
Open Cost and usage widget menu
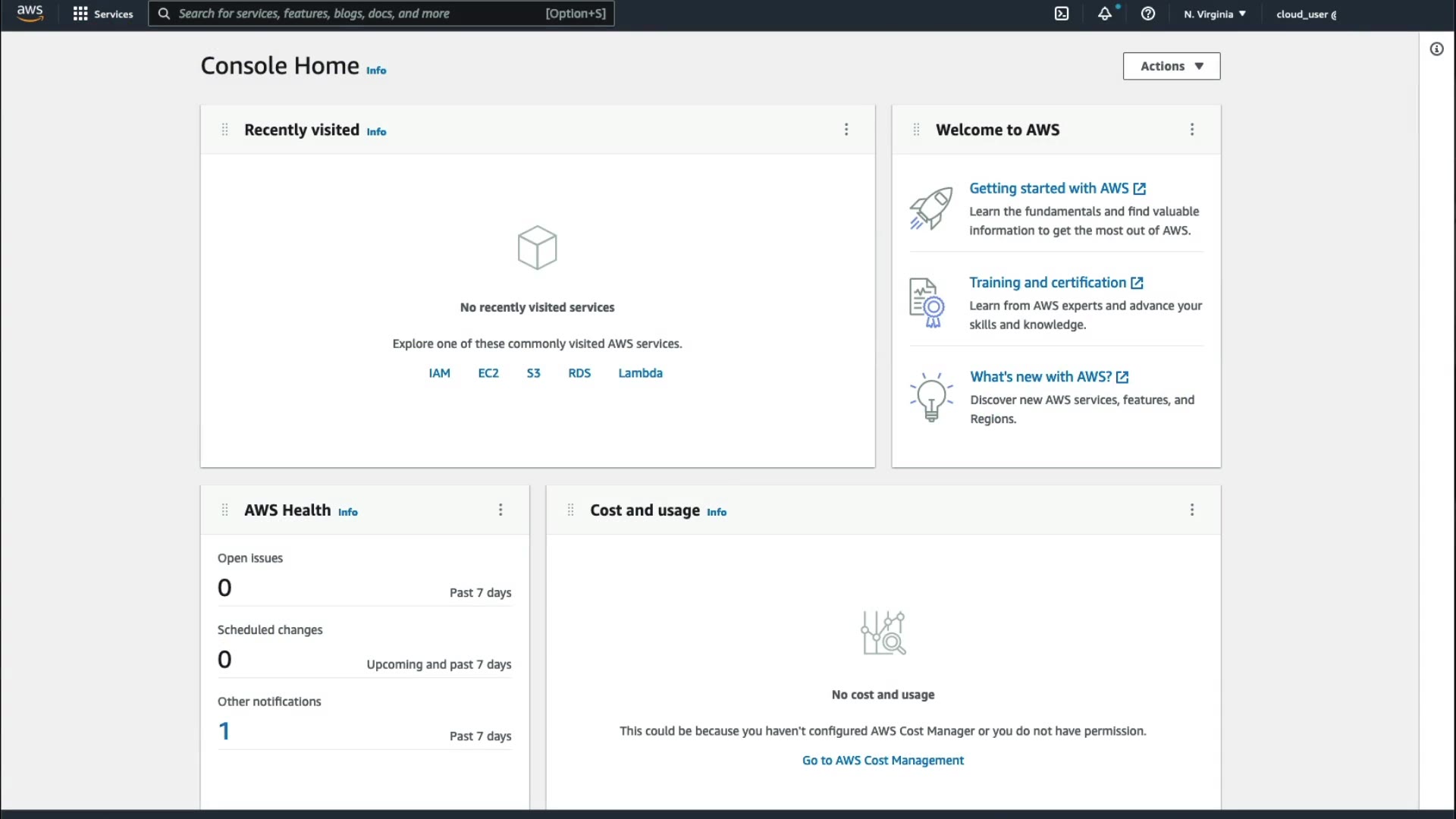(x=1192, y=510)
